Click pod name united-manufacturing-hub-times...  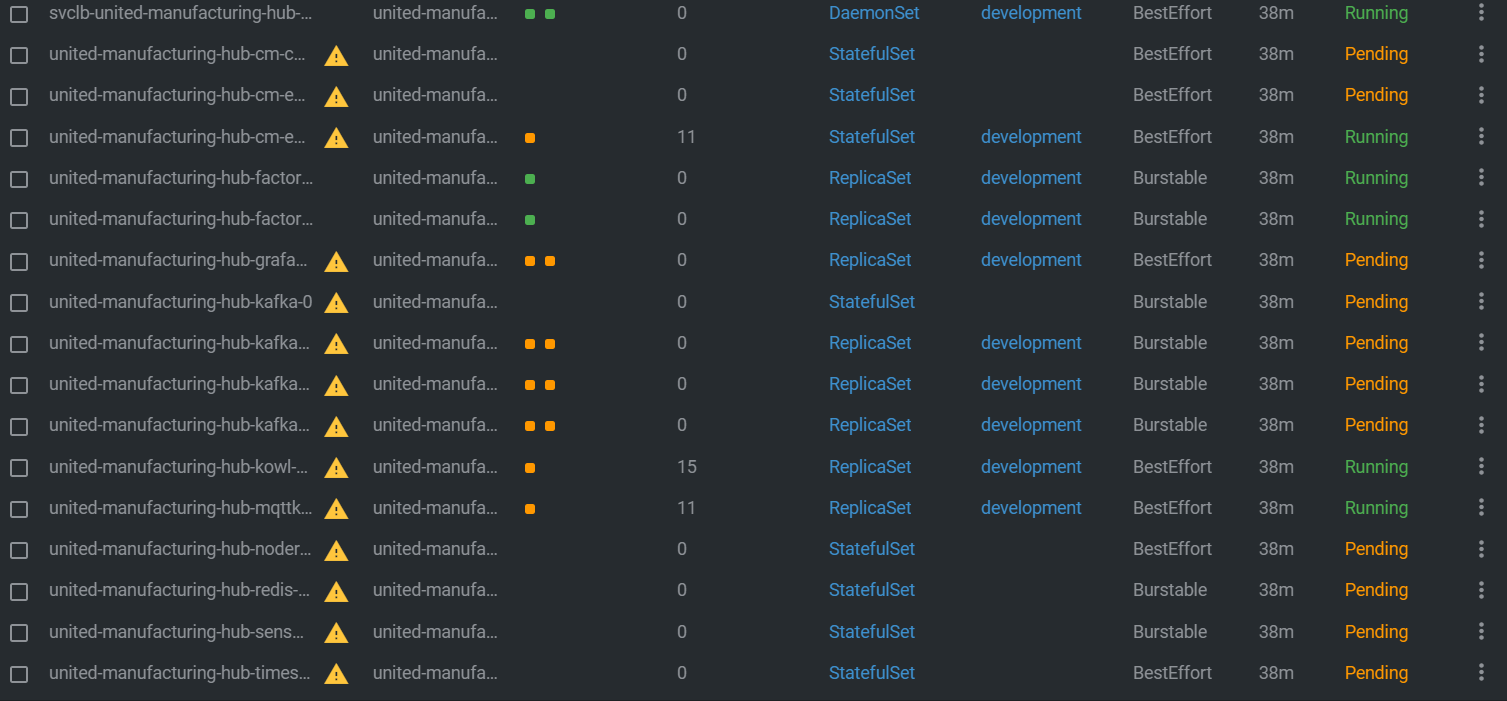click(181, 673)
